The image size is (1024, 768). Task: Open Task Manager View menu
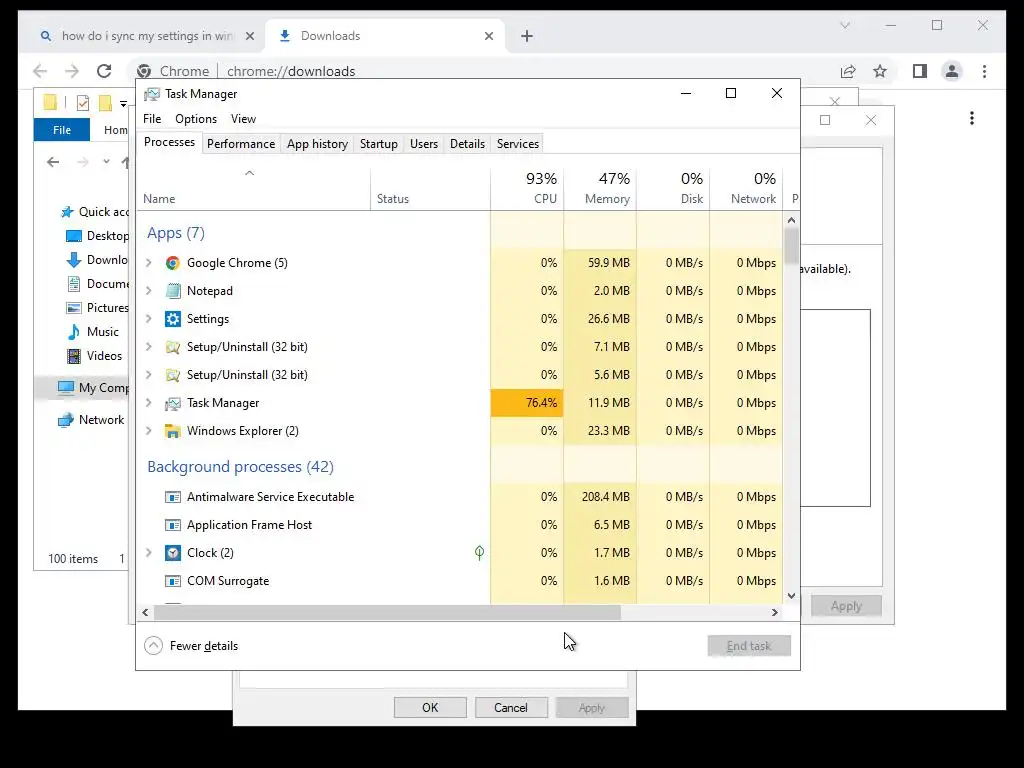pos(243,119)
